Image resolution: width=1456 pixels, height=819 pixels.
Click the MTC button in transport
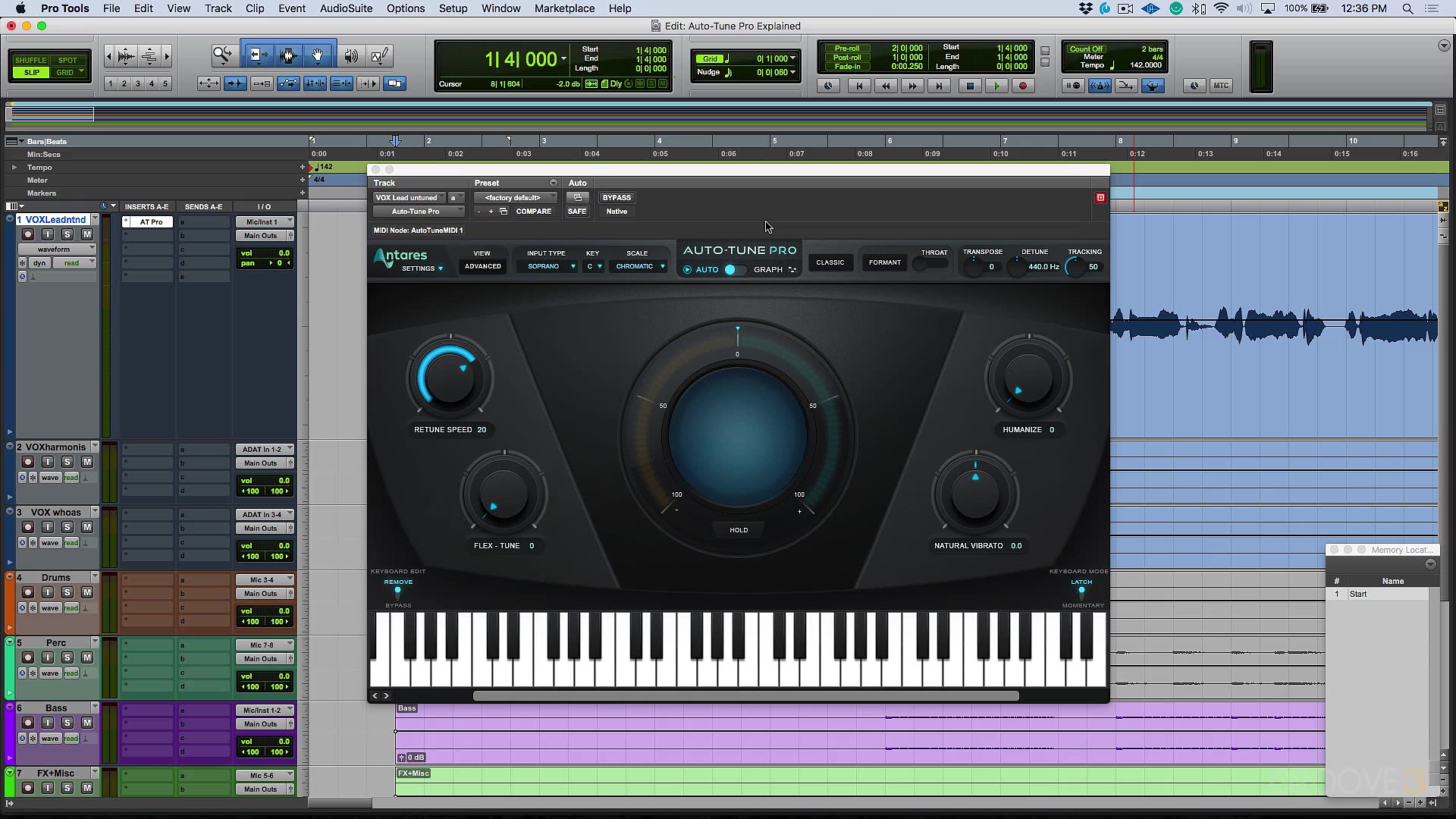pos(1221,86)
